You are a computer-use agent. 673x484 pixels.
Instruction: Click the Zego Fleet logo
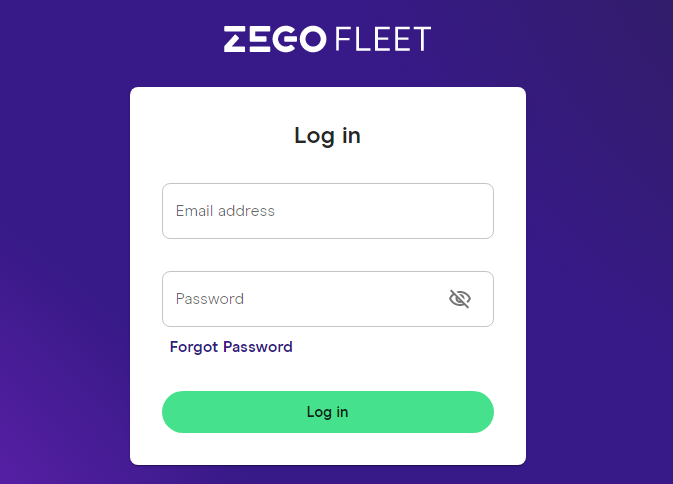(x=327, y=39)
